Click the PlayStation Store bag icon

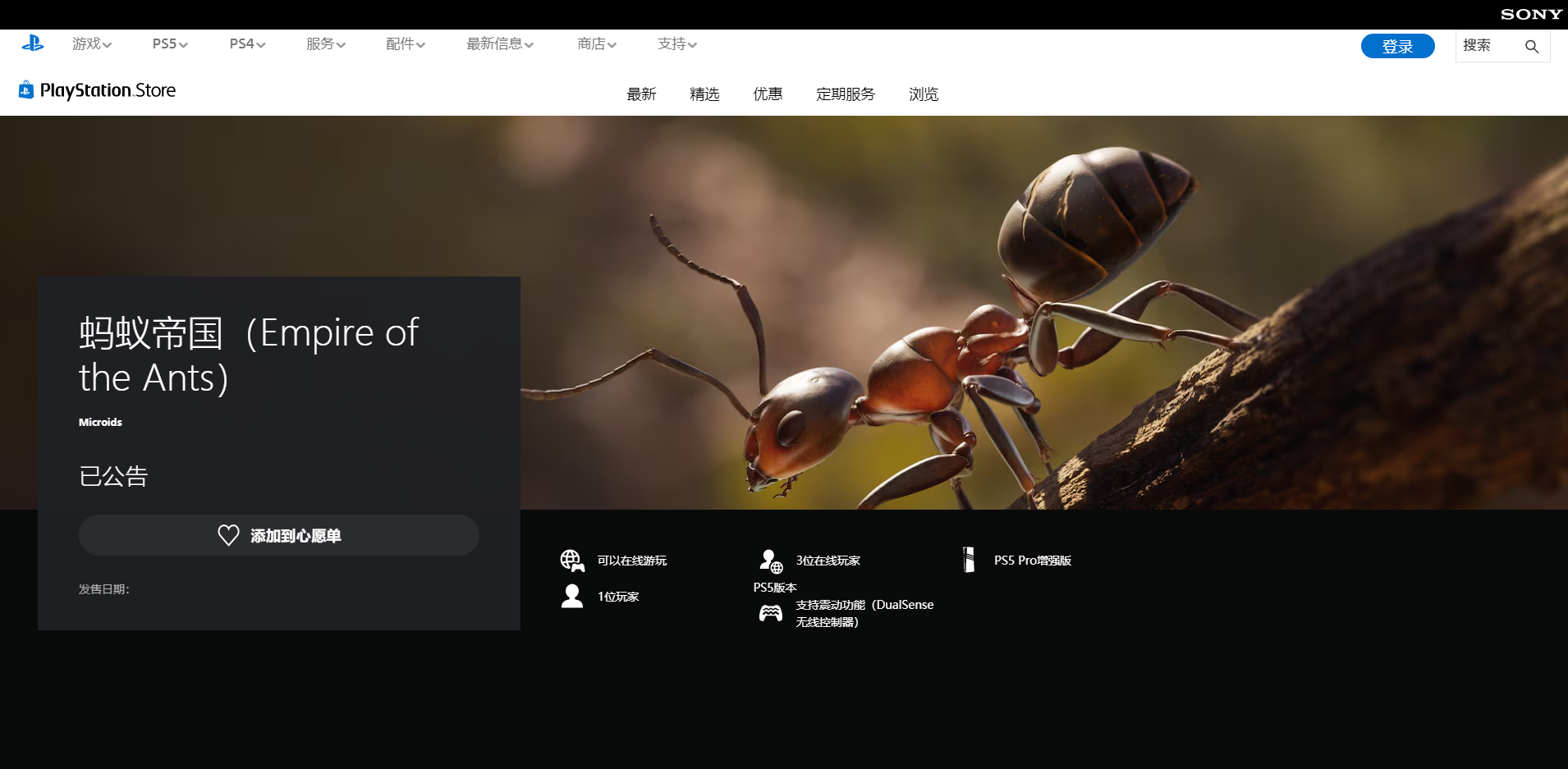click(x=26, y=89)
